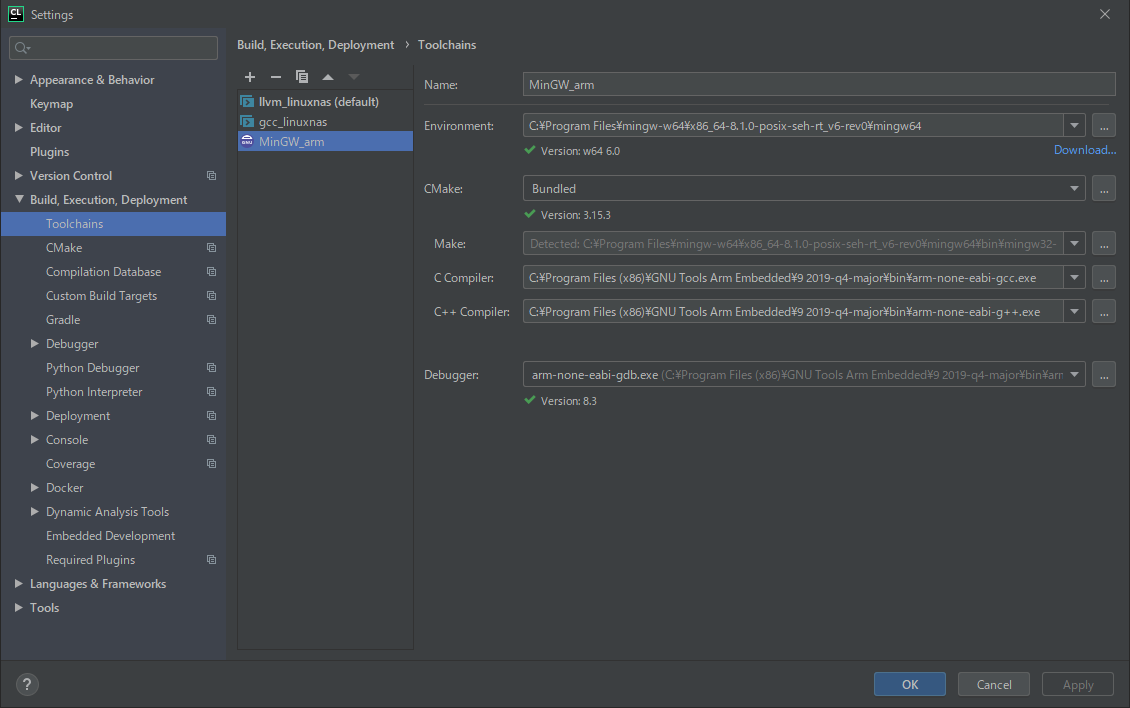Image resolution: width=1130 pixels, height=708 pixels.
Task: Open the CMake Bundled dropdown
Action: (x=1074, y=188)
